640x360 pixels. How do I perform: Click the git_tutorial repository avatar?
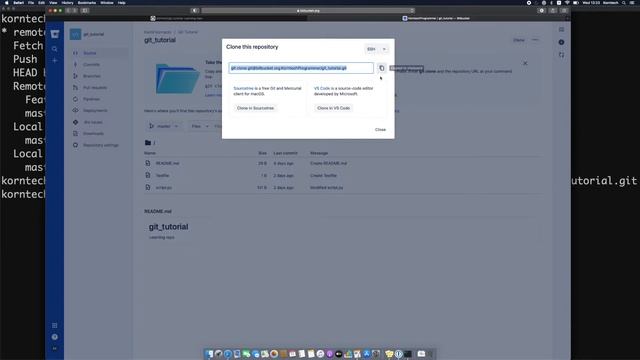click(76, 34)
